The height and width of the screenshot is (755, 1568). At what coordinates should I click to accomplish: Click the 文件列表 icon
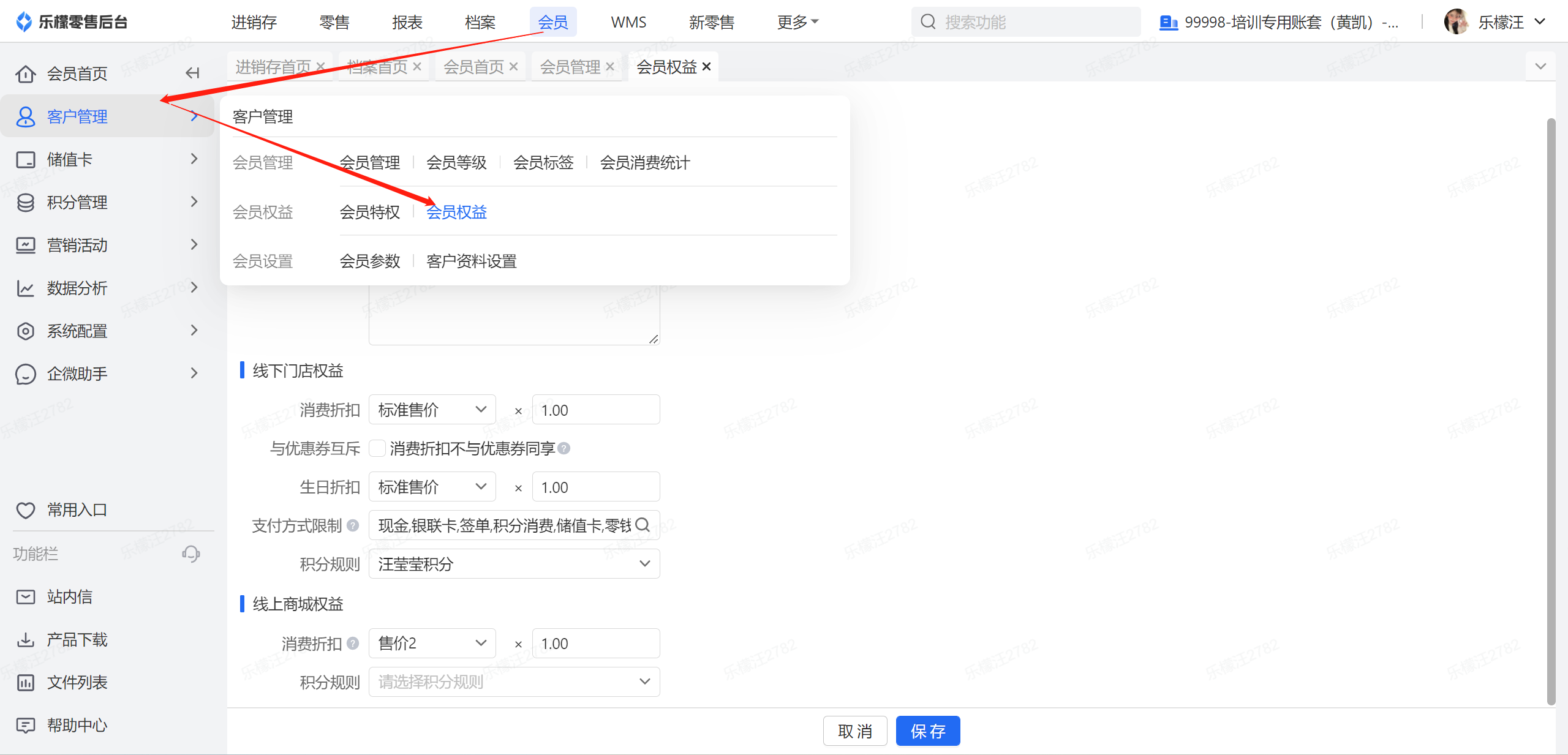point(25,682)
